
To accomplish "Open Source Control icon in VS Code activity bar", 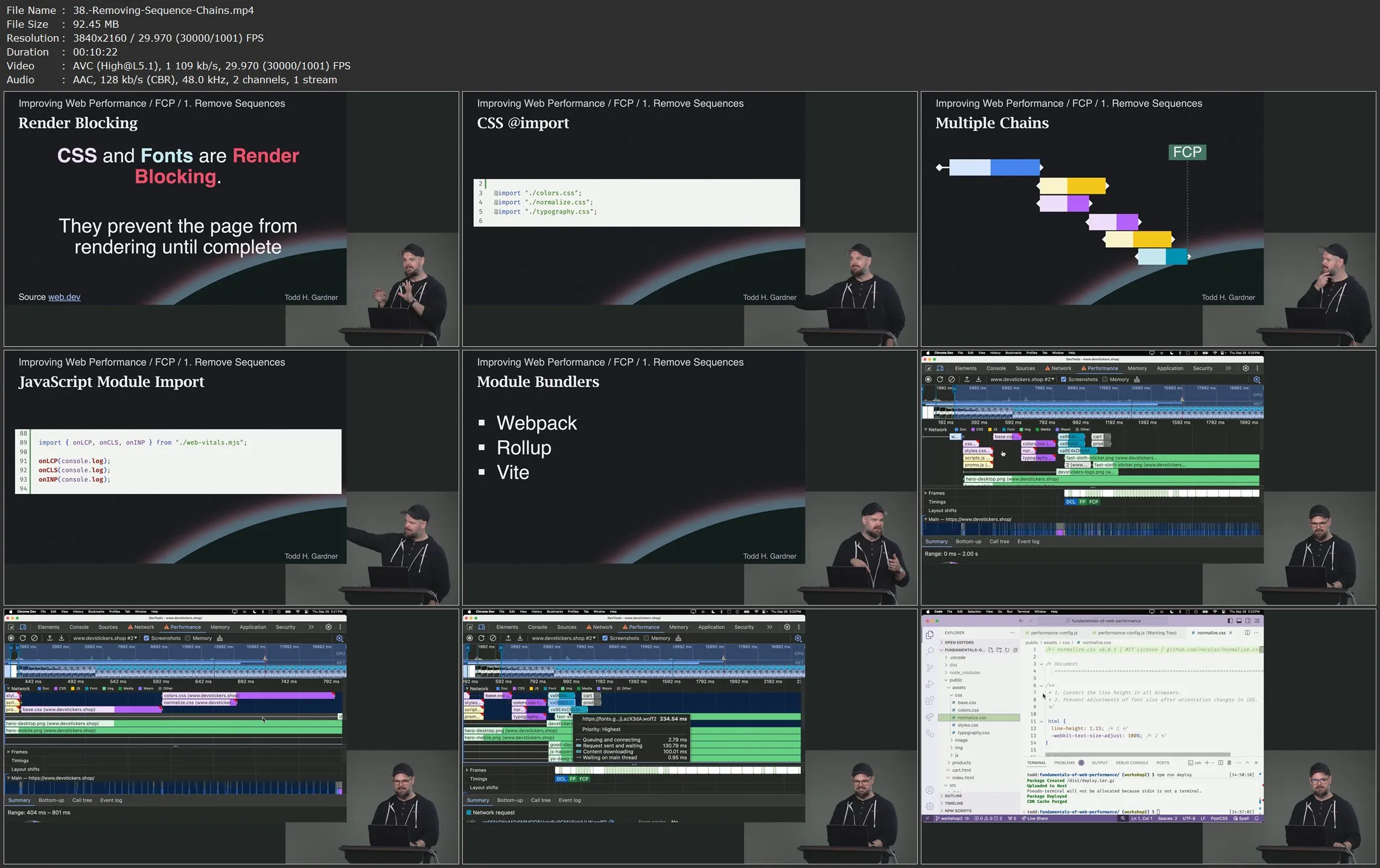I will tap(929, 668).
